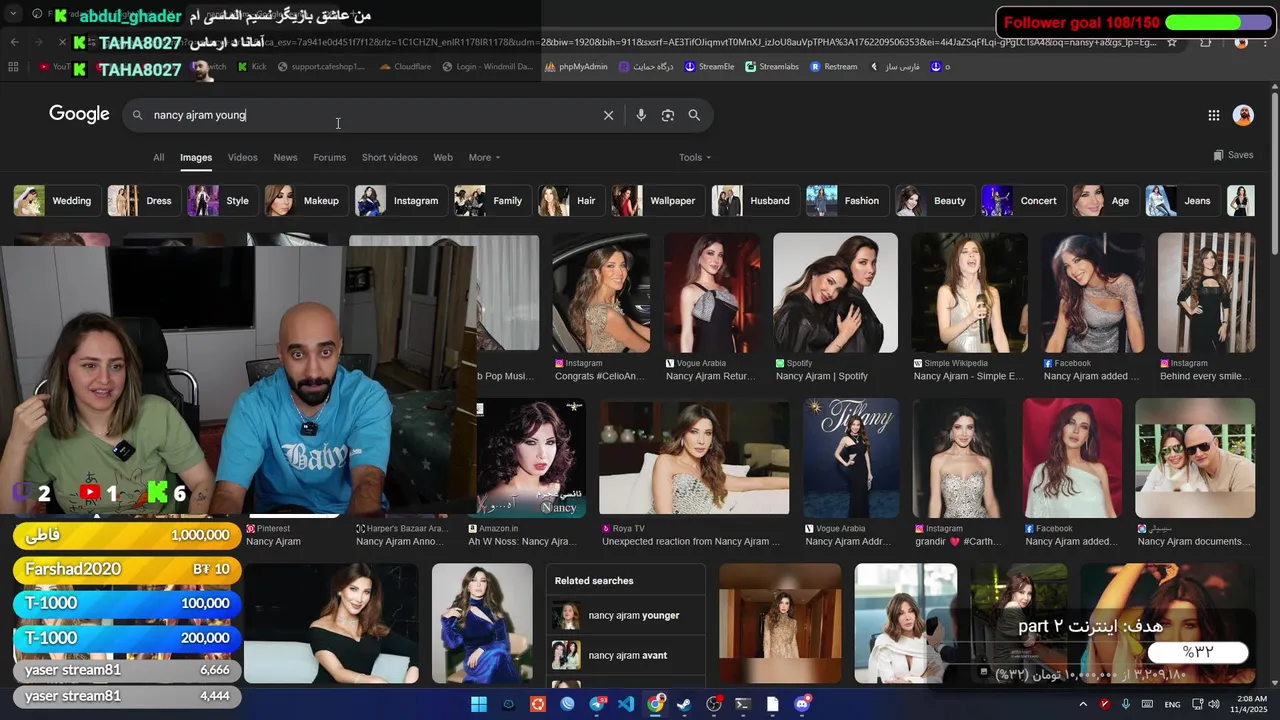Open the Pinterest 'Nancy Ajram' result caption

coord(273,542)
